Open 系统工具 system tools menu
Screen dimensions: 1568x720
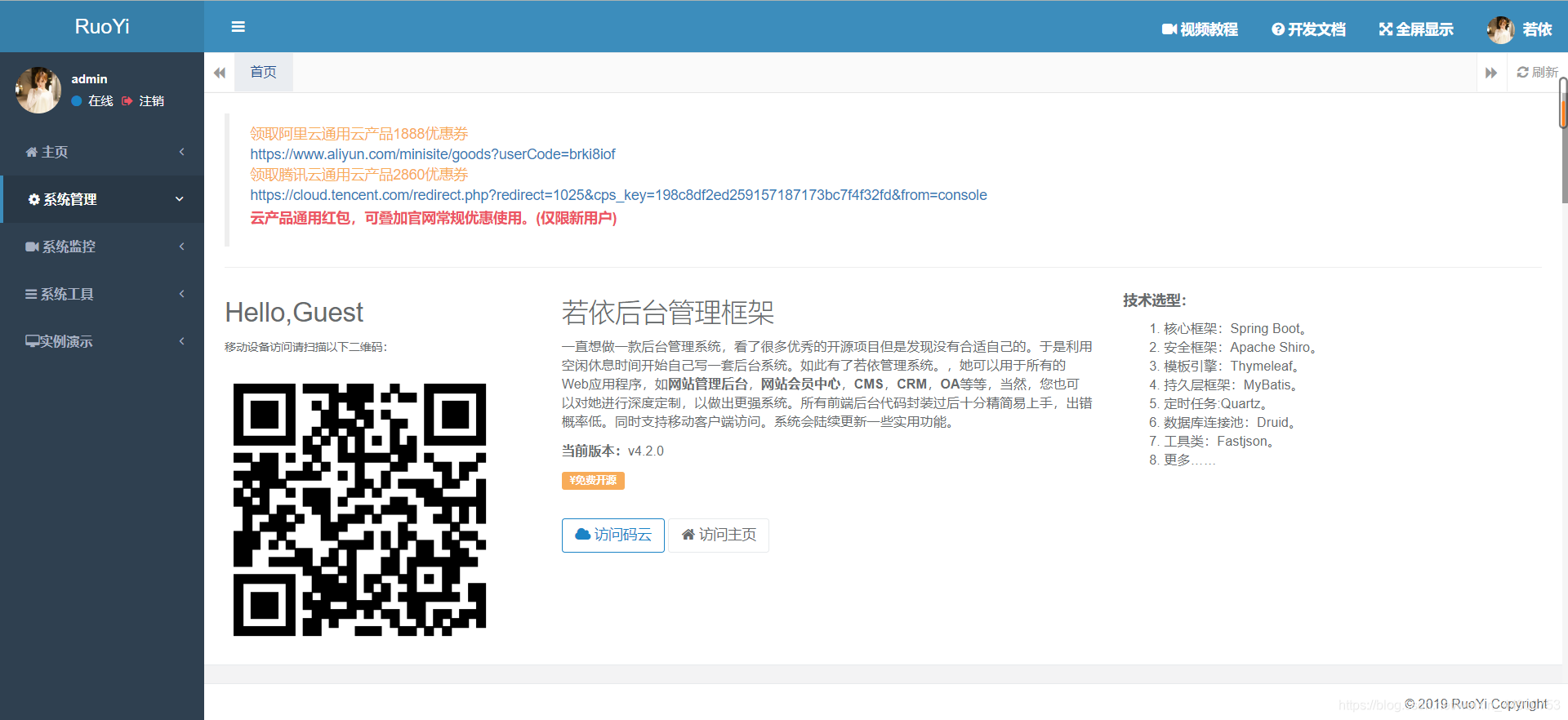pos(102,294)
